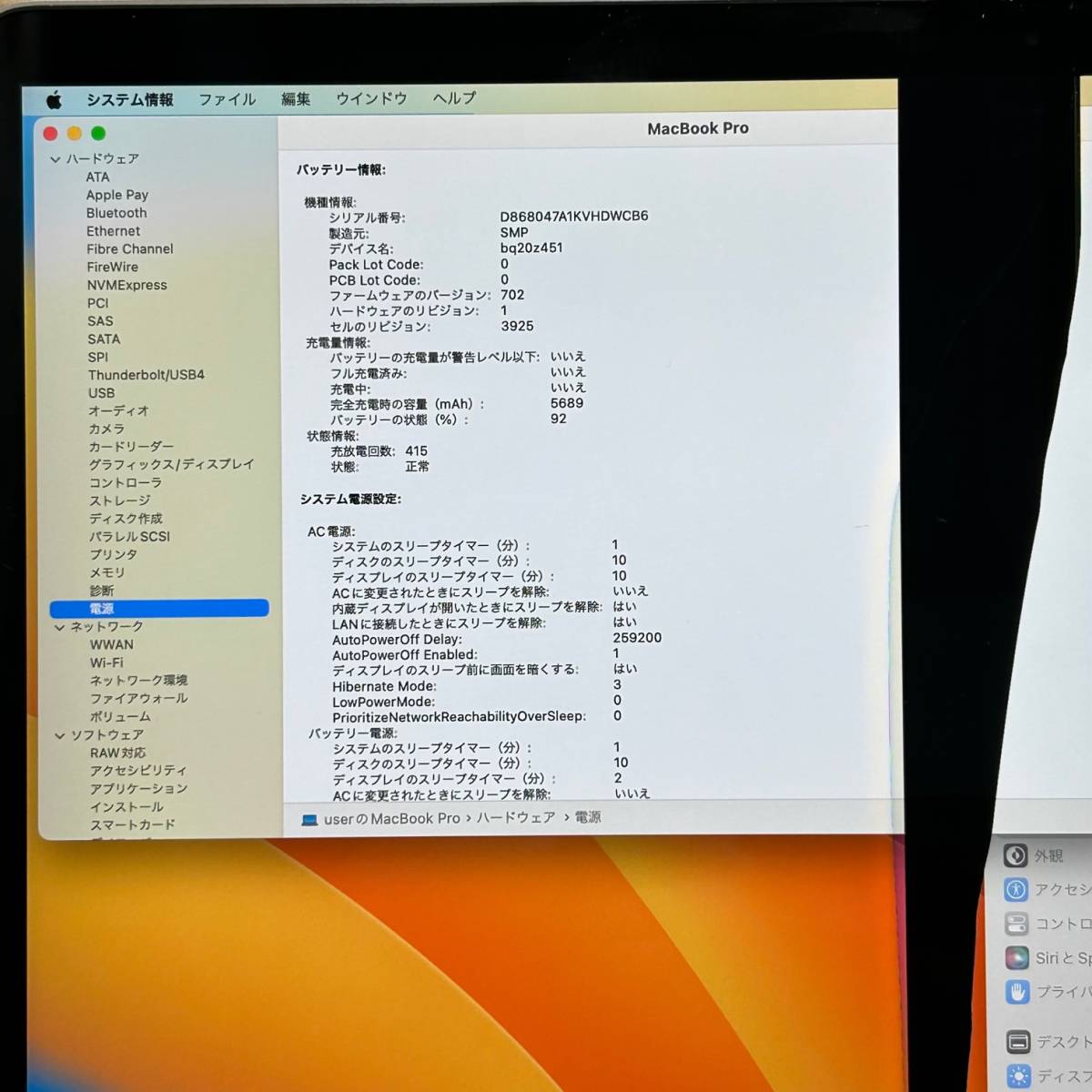Select プリンタ in the sidebar
The height and width of the screenshot is (1092, 1092).
[x=114, y=554]
